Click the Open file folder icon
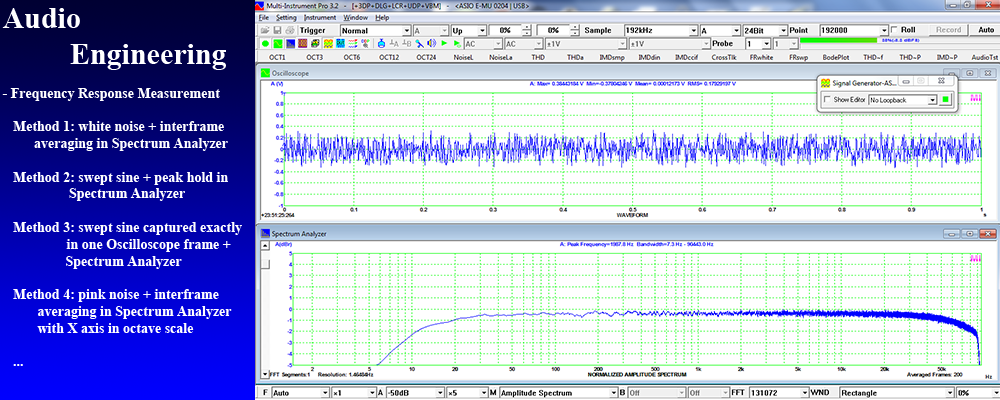The width and height of the screenshot is (1000, 400). [265, 30]
